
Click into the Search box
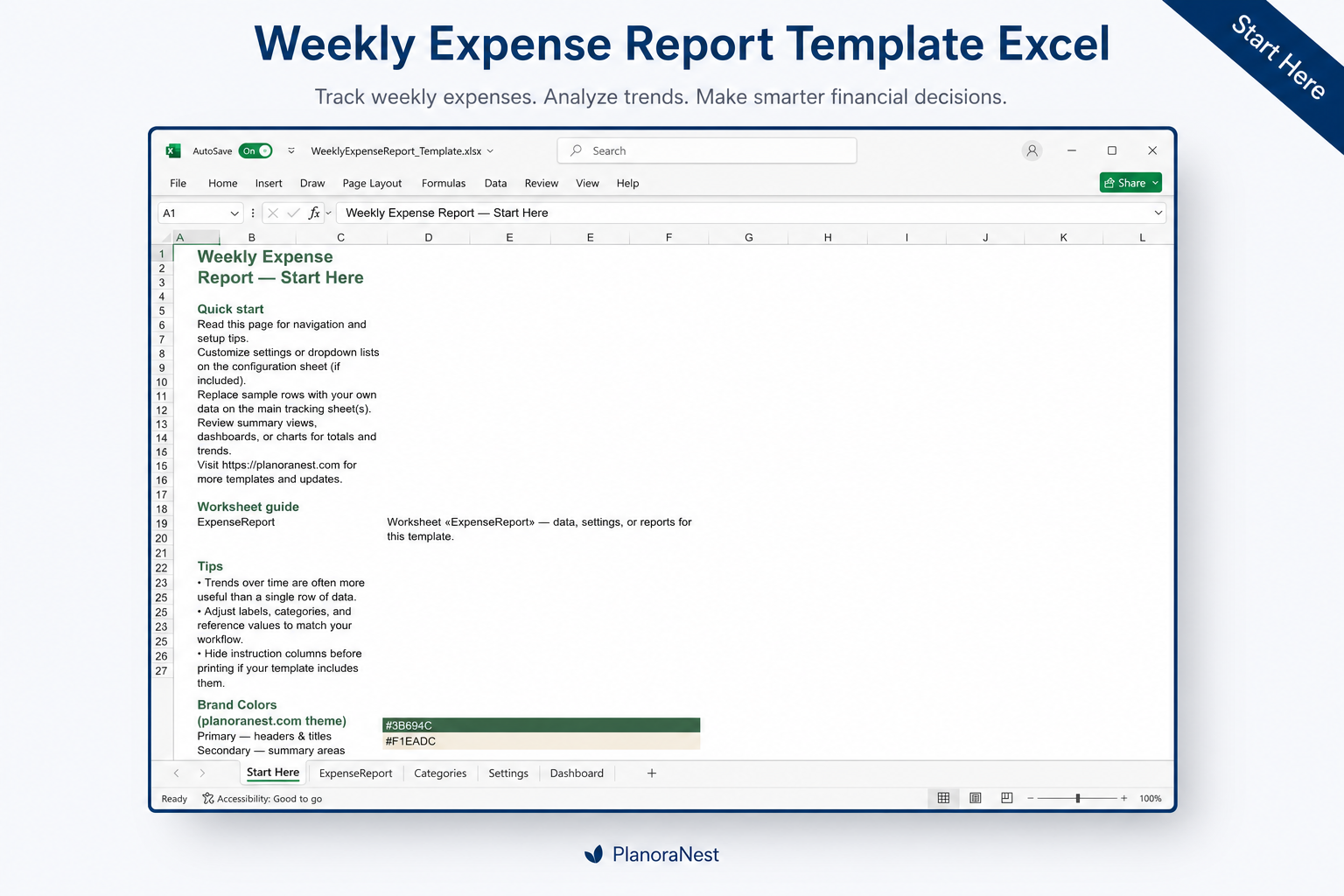(707, 150)
